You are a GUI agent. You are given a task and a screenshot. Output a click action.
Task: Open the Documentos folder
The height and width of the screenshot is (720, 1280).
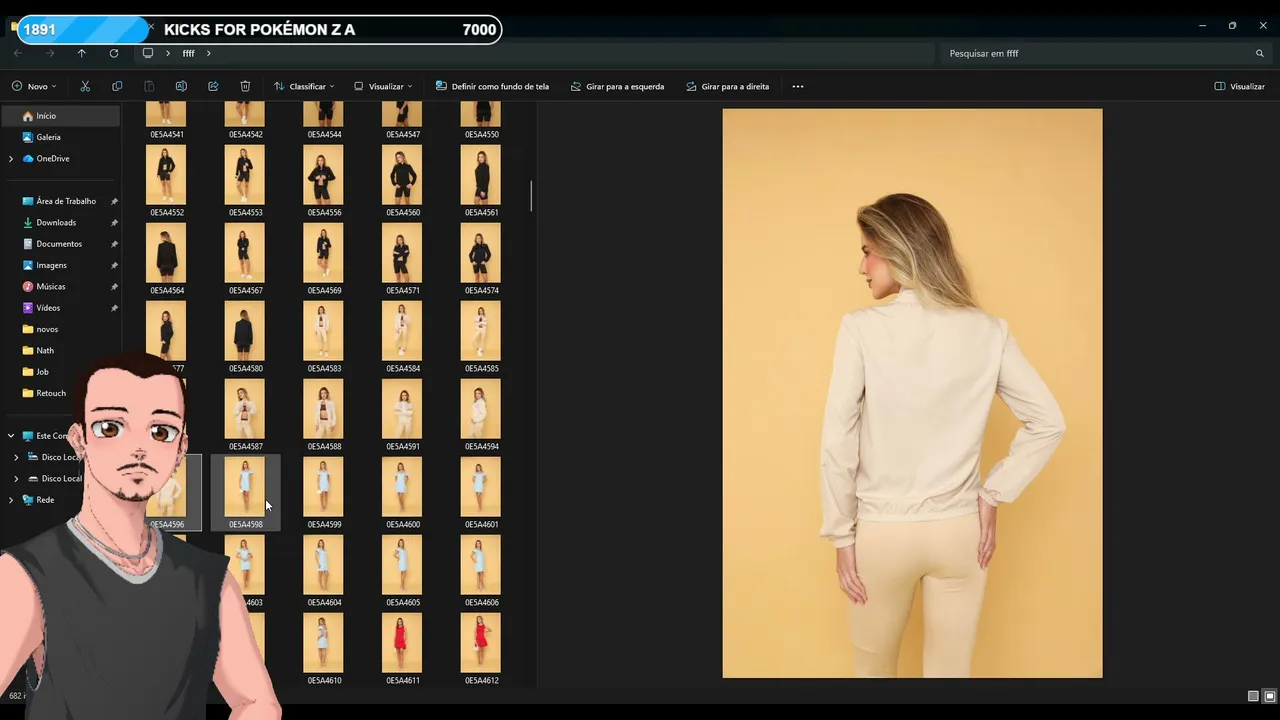(x=60, y=244)
